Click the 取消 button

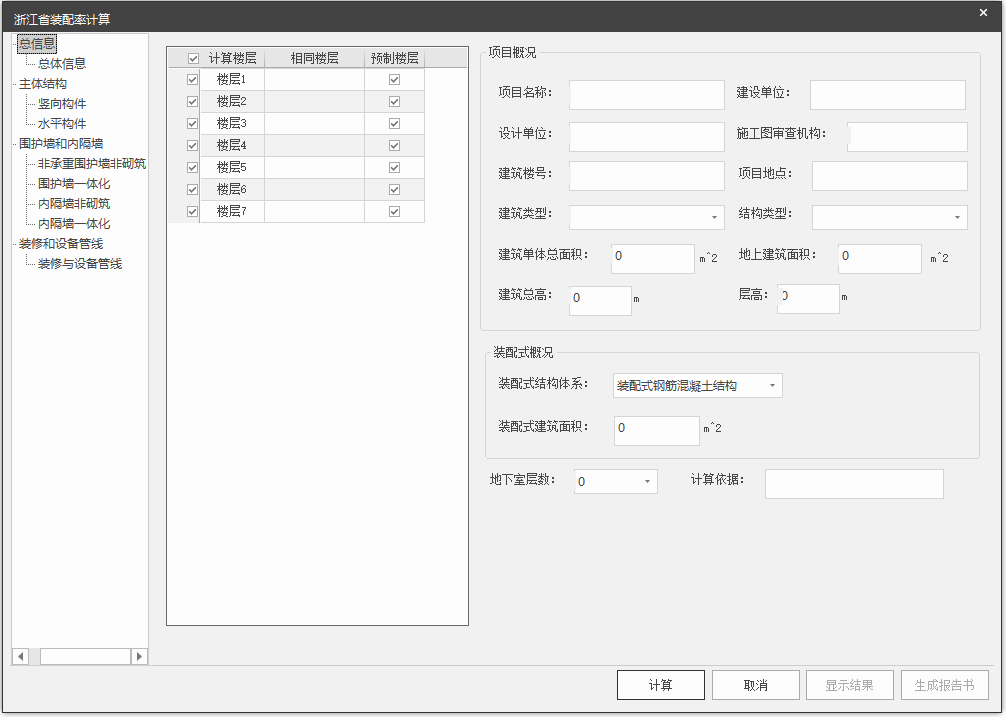tap(756, 685)
